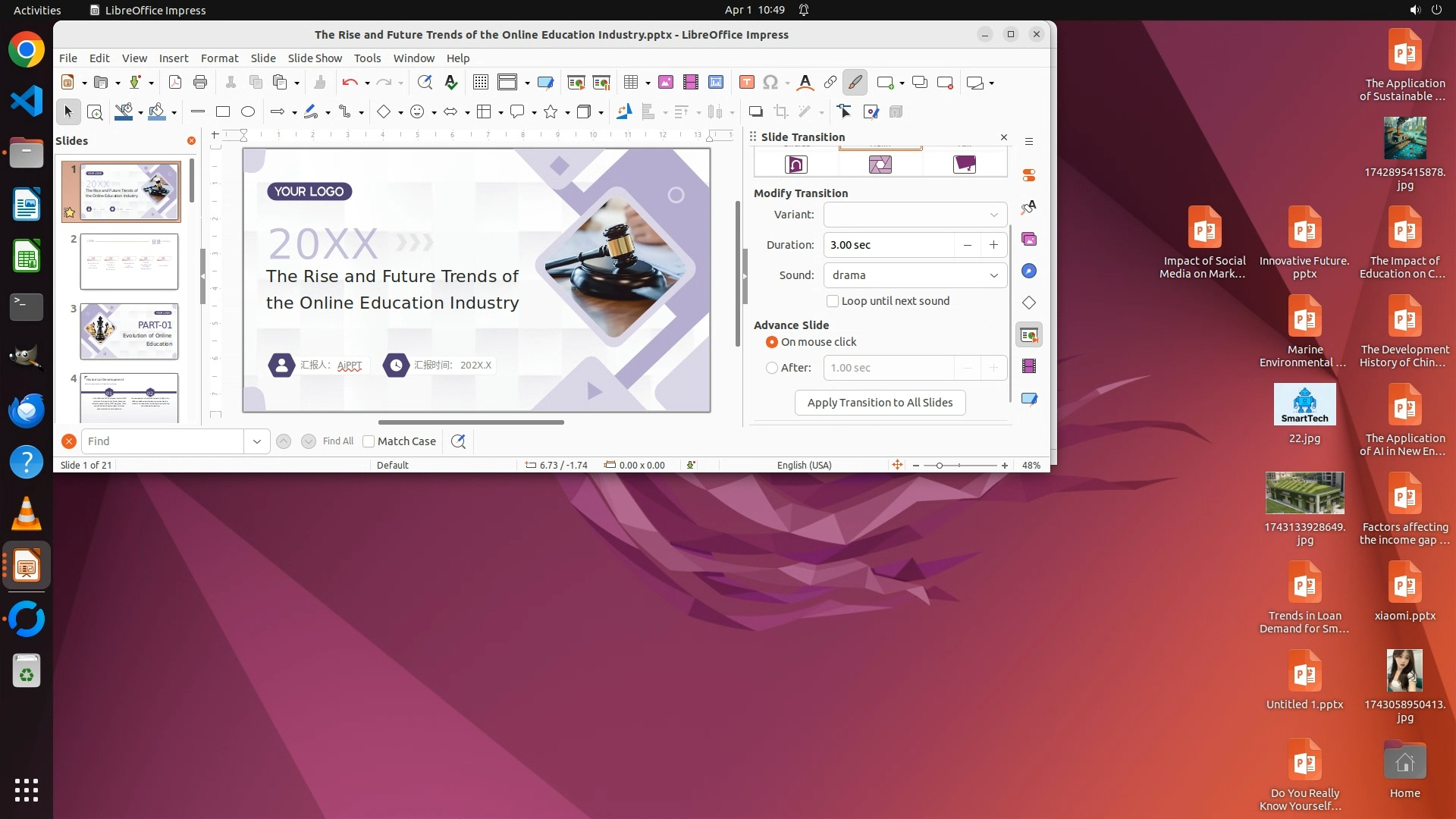Open the Gallery sidebar panel

pyautogui.click(x=1029, y=239)
